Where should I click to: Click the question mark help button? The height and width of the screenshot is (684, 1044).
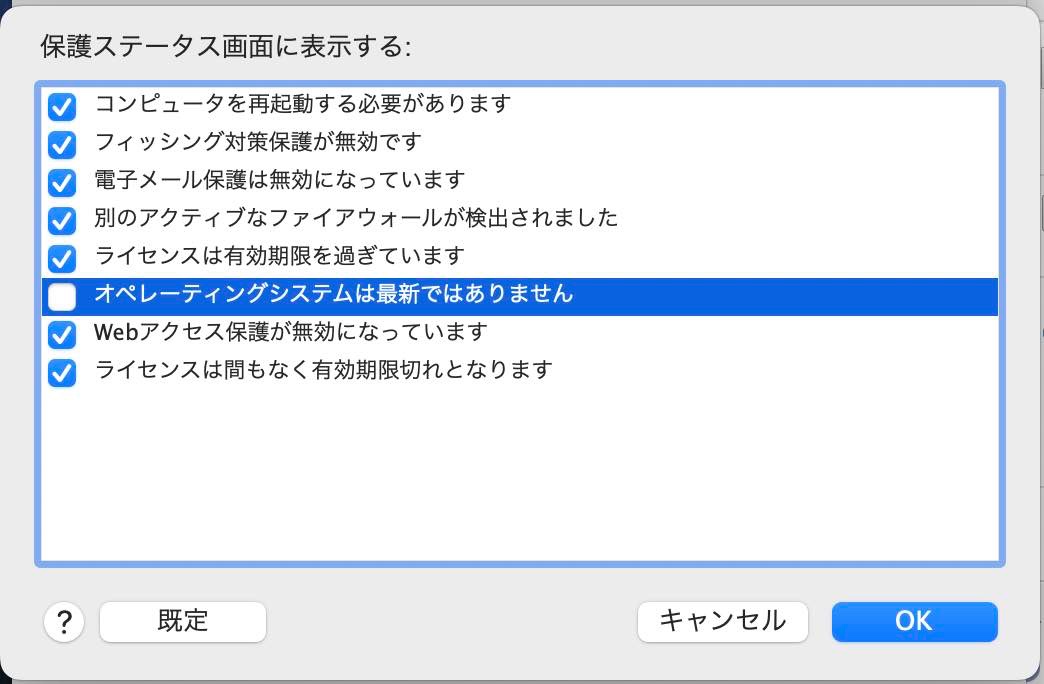64,622
